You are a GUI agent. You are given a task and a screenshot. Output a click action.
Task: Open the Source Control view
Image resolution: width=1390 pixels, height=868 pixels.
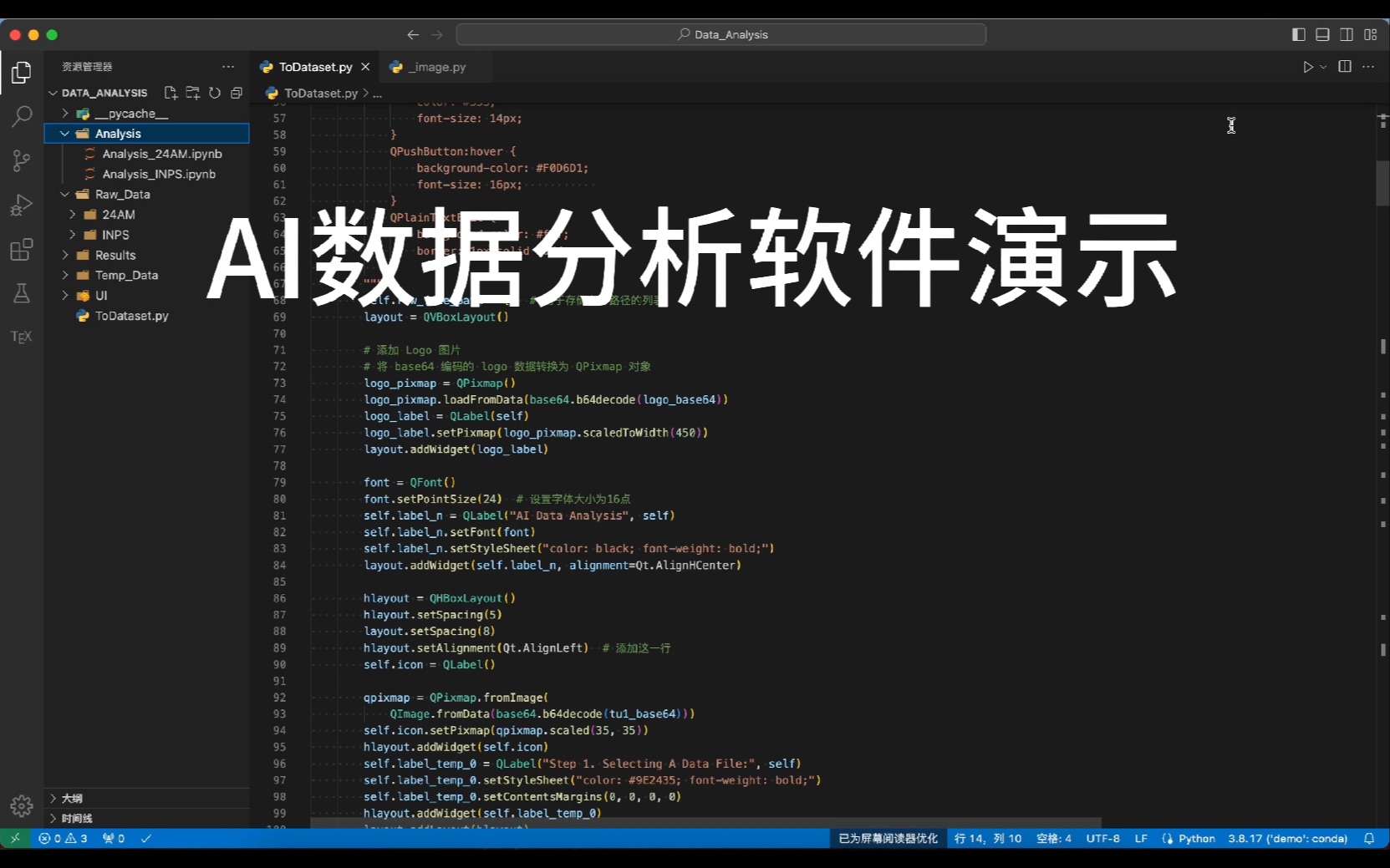(x=22, y=160)
